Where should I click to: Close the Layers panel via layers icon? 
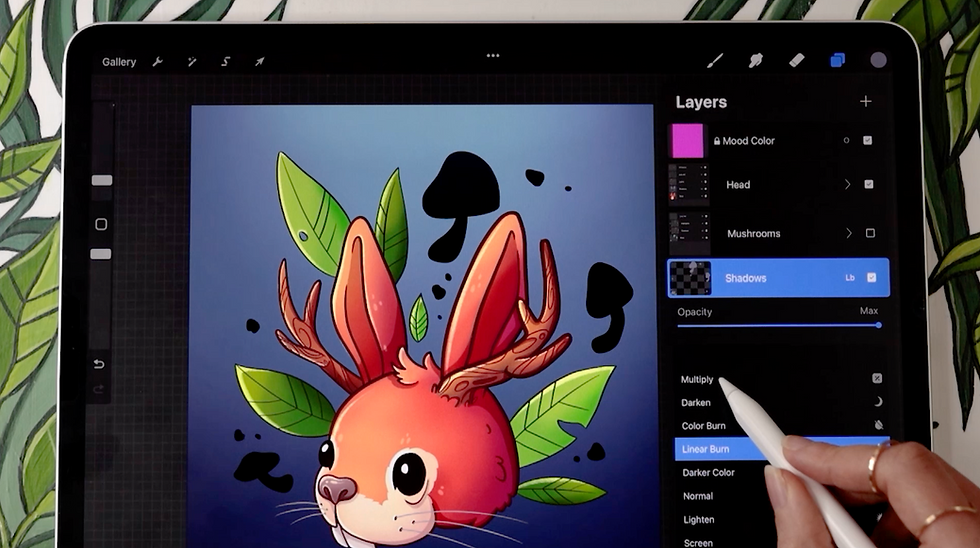(838, 60)
